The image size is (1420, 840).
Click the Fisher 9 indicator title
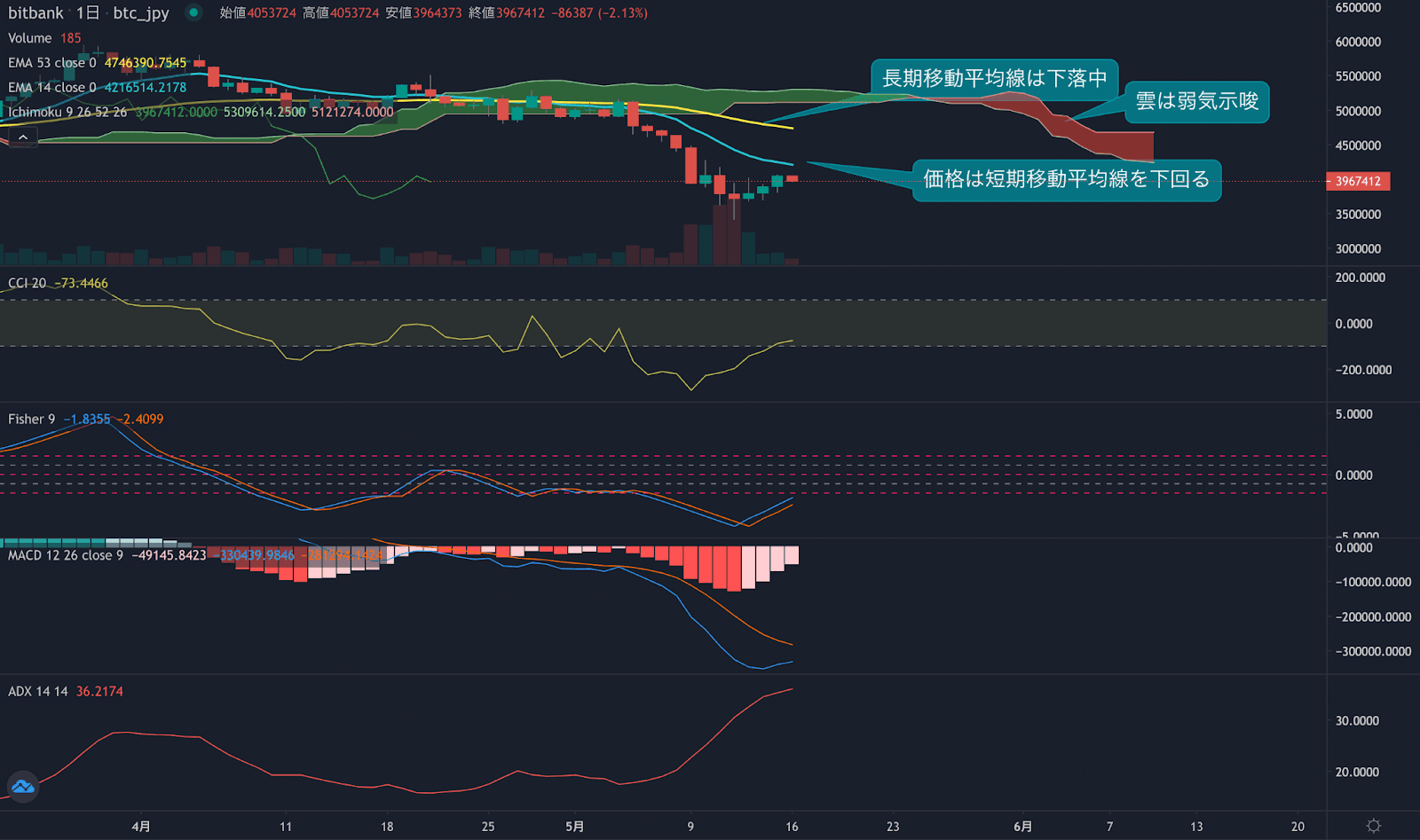point(31,419)
